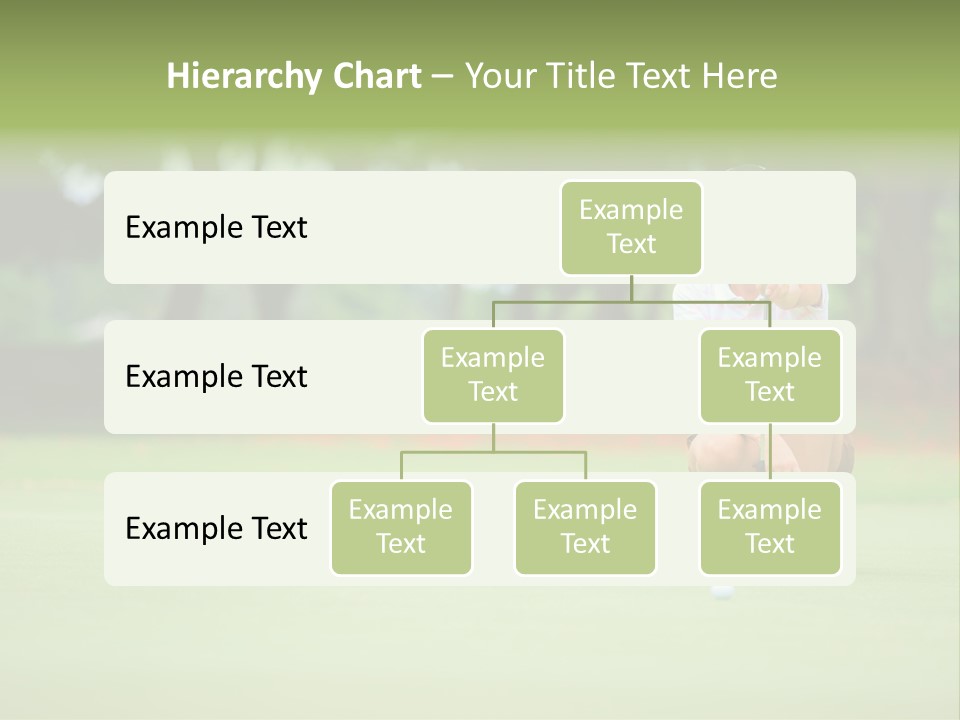Click the empty slide area below the chart

point(480,650)
